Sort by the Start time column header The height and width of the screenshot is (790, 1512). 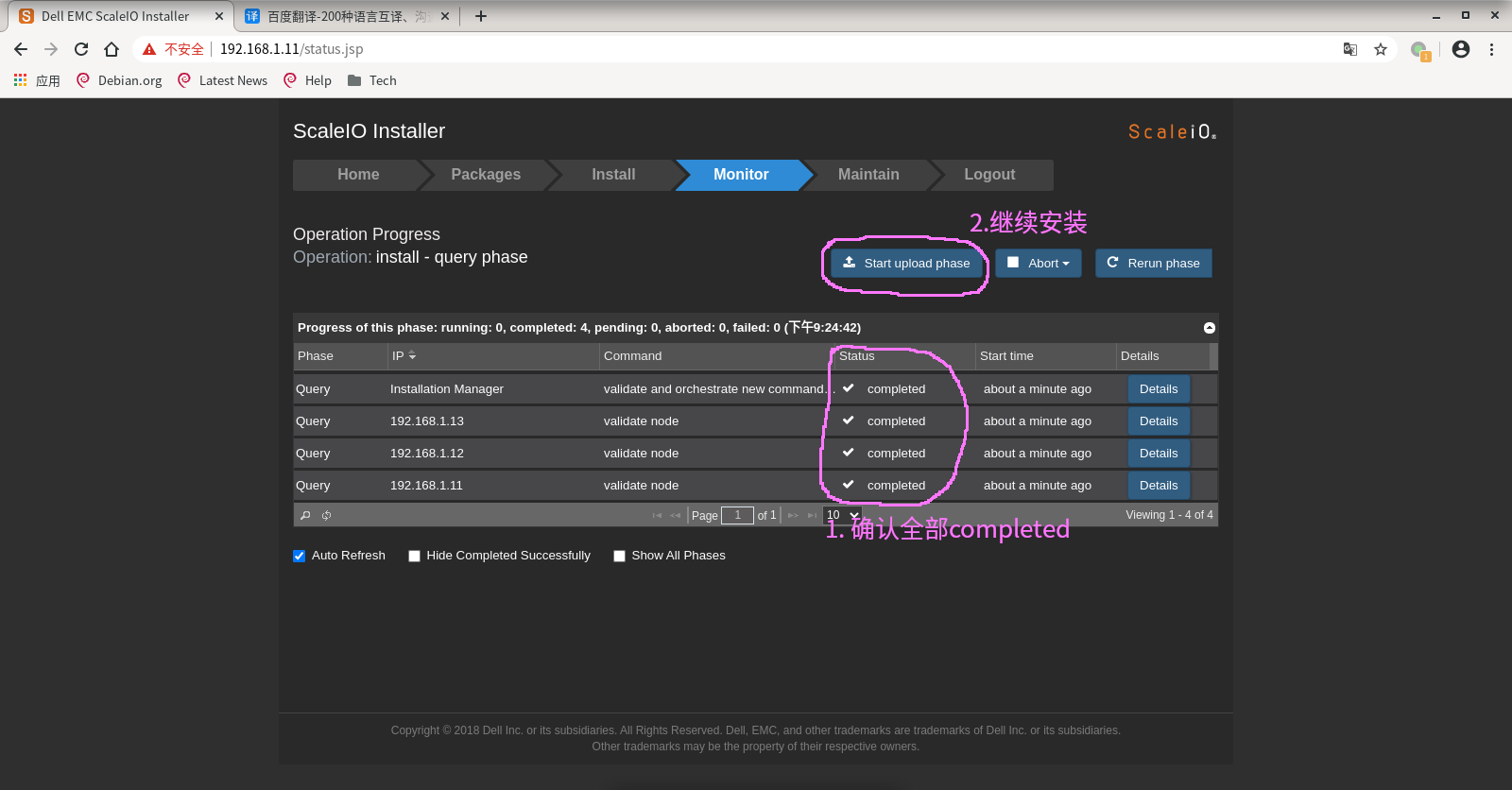(1046, 356)
